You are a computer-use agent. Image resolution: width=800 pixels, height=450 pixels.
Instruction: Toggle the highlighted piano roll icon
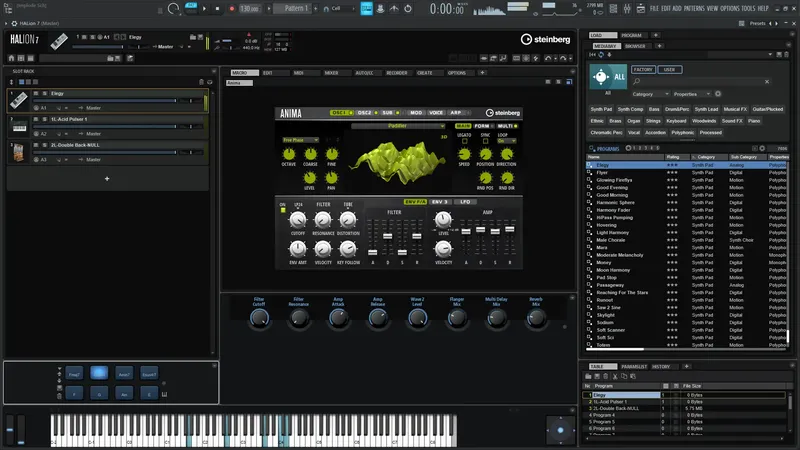(366, 9)
